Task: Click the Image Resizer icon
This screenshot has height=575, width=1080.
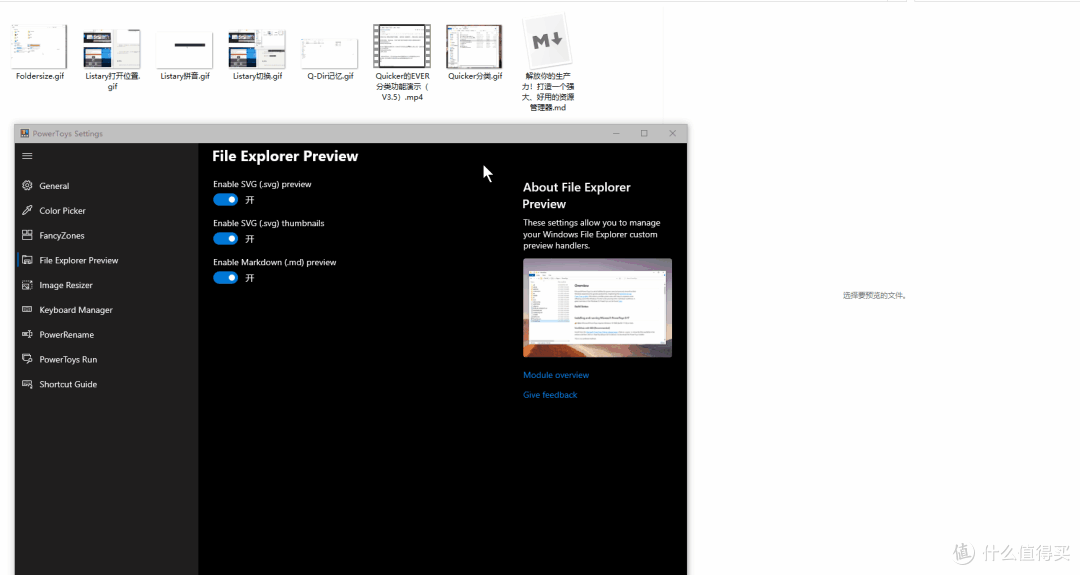Action: point(27,284)
